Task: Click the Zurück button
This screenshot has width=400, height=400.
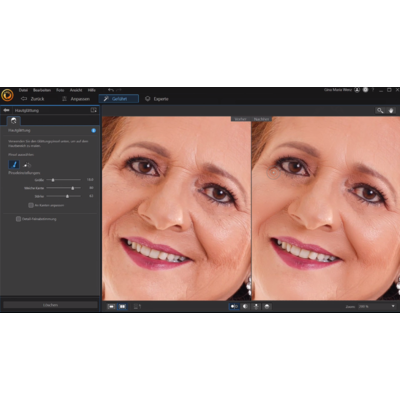Action: tap(33, 99)
